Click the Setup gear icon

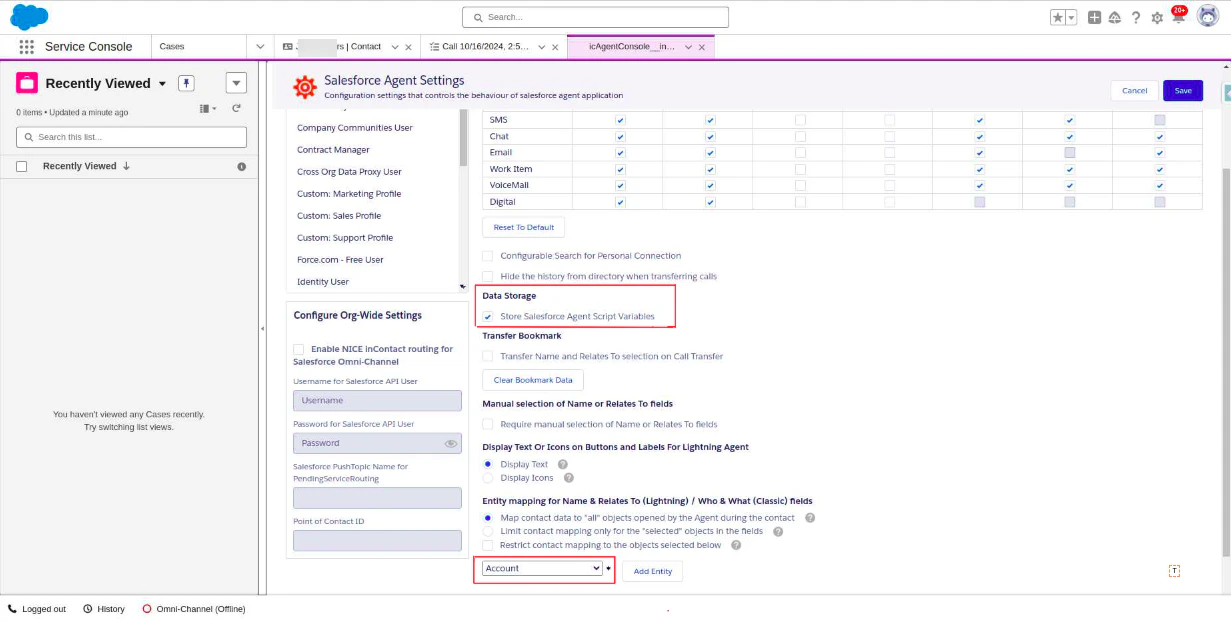[x=1156, y=17]
